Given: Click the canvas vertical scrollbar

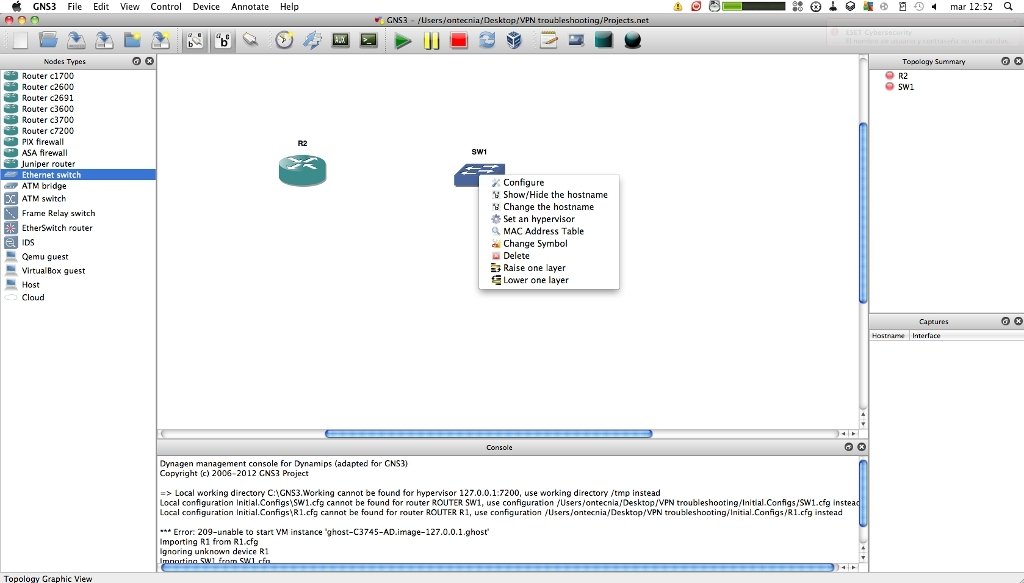Looking at the screenshot, I should [863, 213].
